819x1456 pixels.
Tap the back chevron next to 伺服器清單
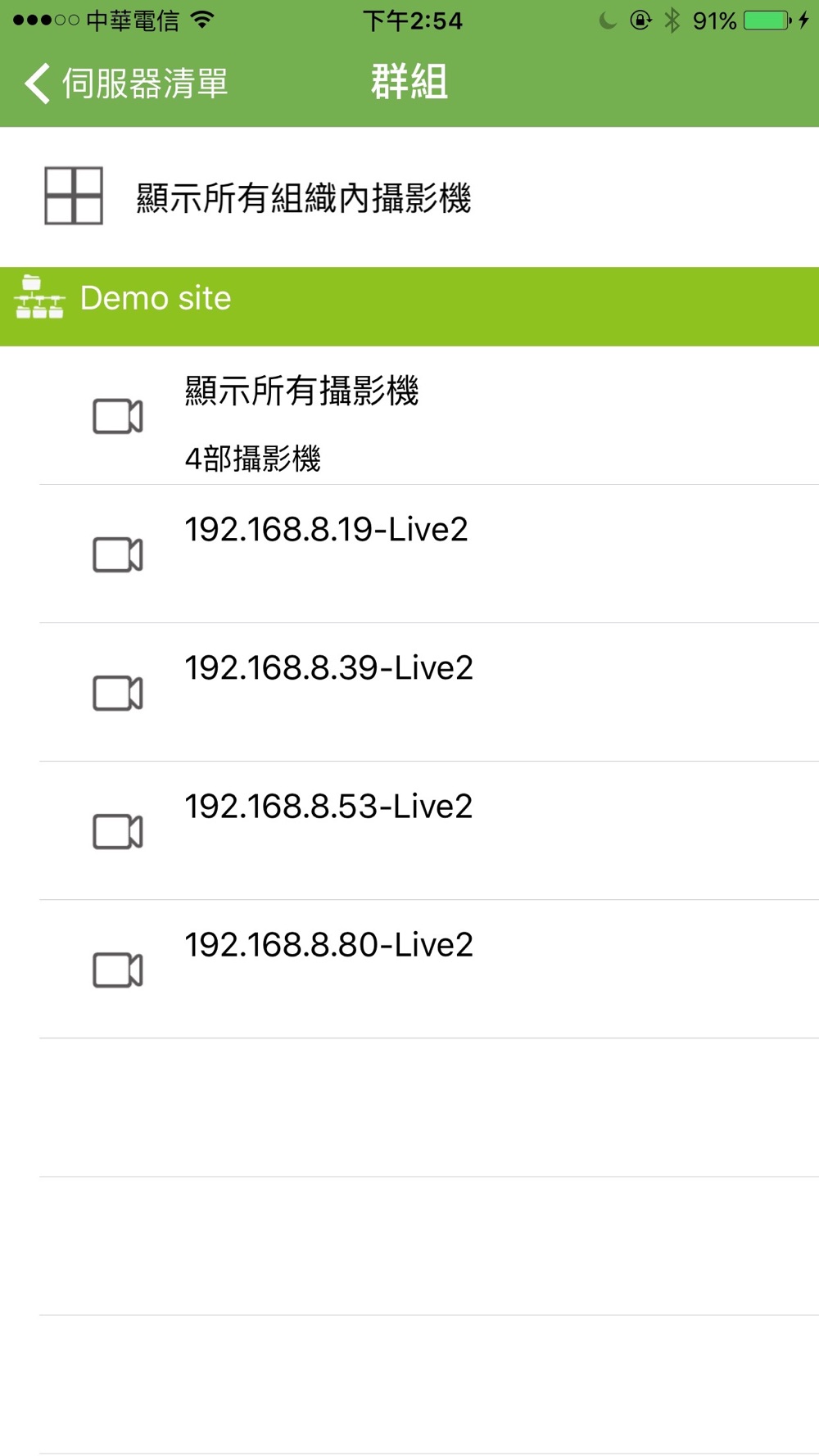tap(38, 84)
